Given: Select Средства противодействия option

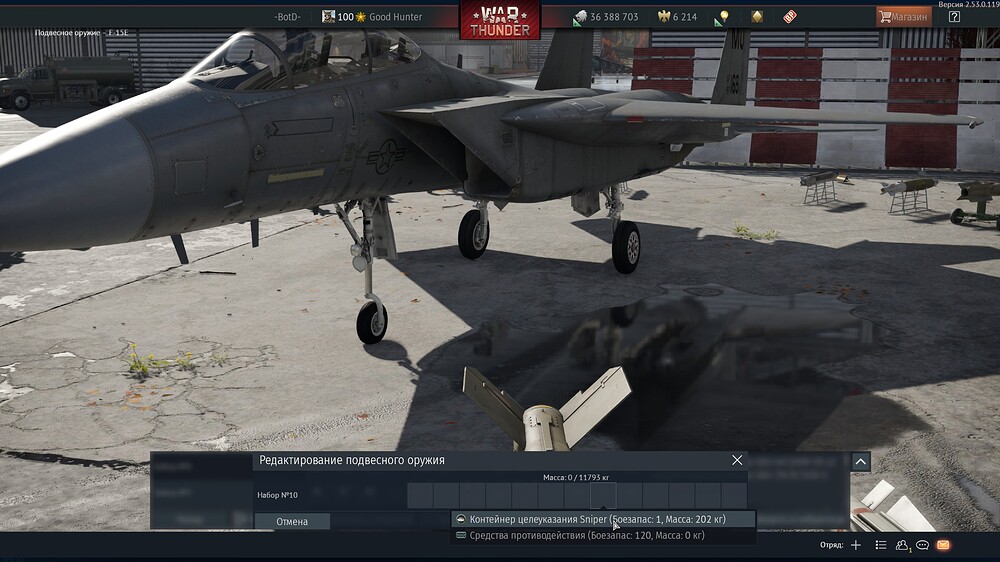Looking at the screenshot, I should 580,536.
